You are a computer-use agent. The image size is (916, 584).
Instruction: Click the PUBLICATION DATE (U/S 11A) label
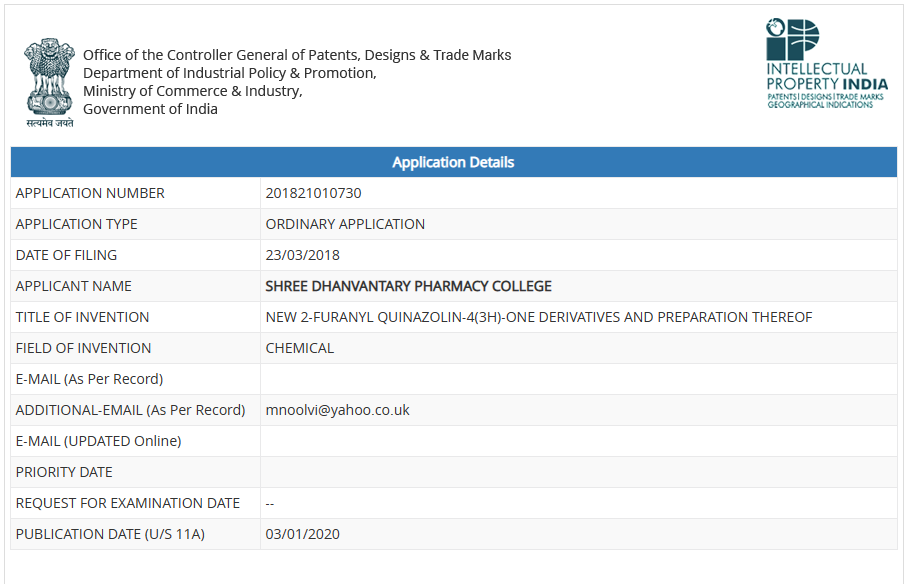click(x=110, y=534)
